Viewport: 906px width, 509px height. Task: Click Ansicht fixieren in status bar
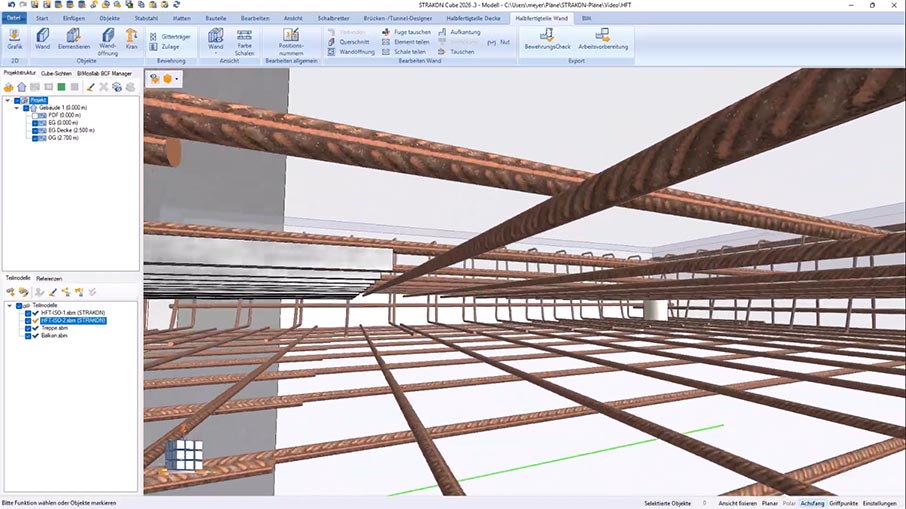[738, 503]
